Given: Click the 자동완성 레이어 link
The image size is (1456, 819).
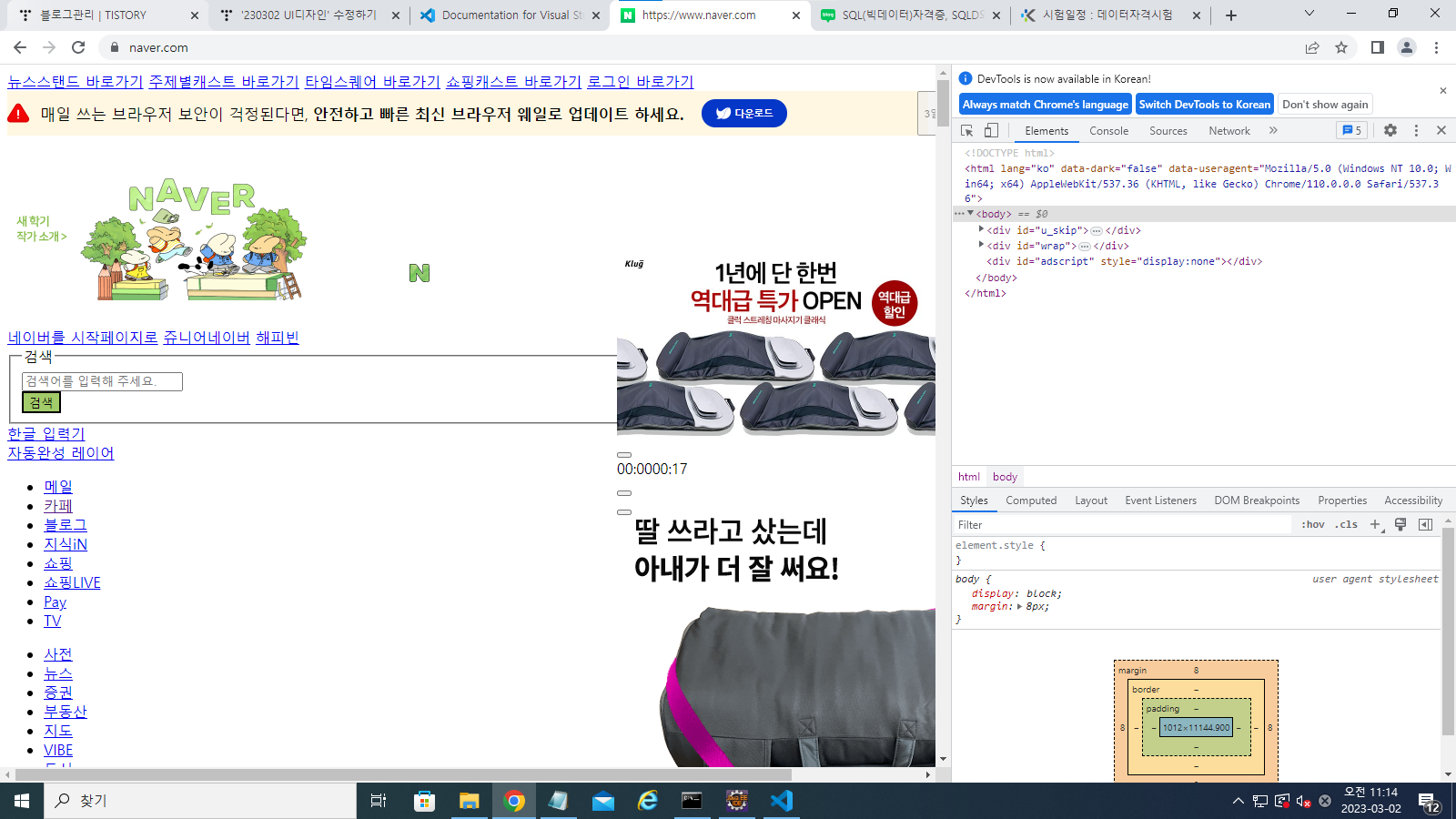Looking at the screenshot, I should [61, 453].
